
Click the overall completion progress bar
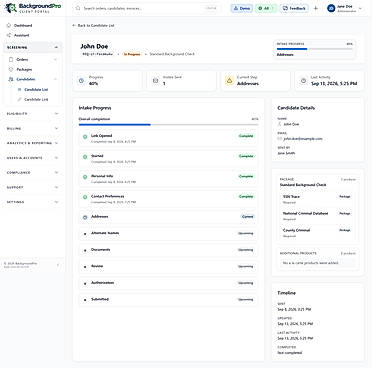[x=168, y=125]
